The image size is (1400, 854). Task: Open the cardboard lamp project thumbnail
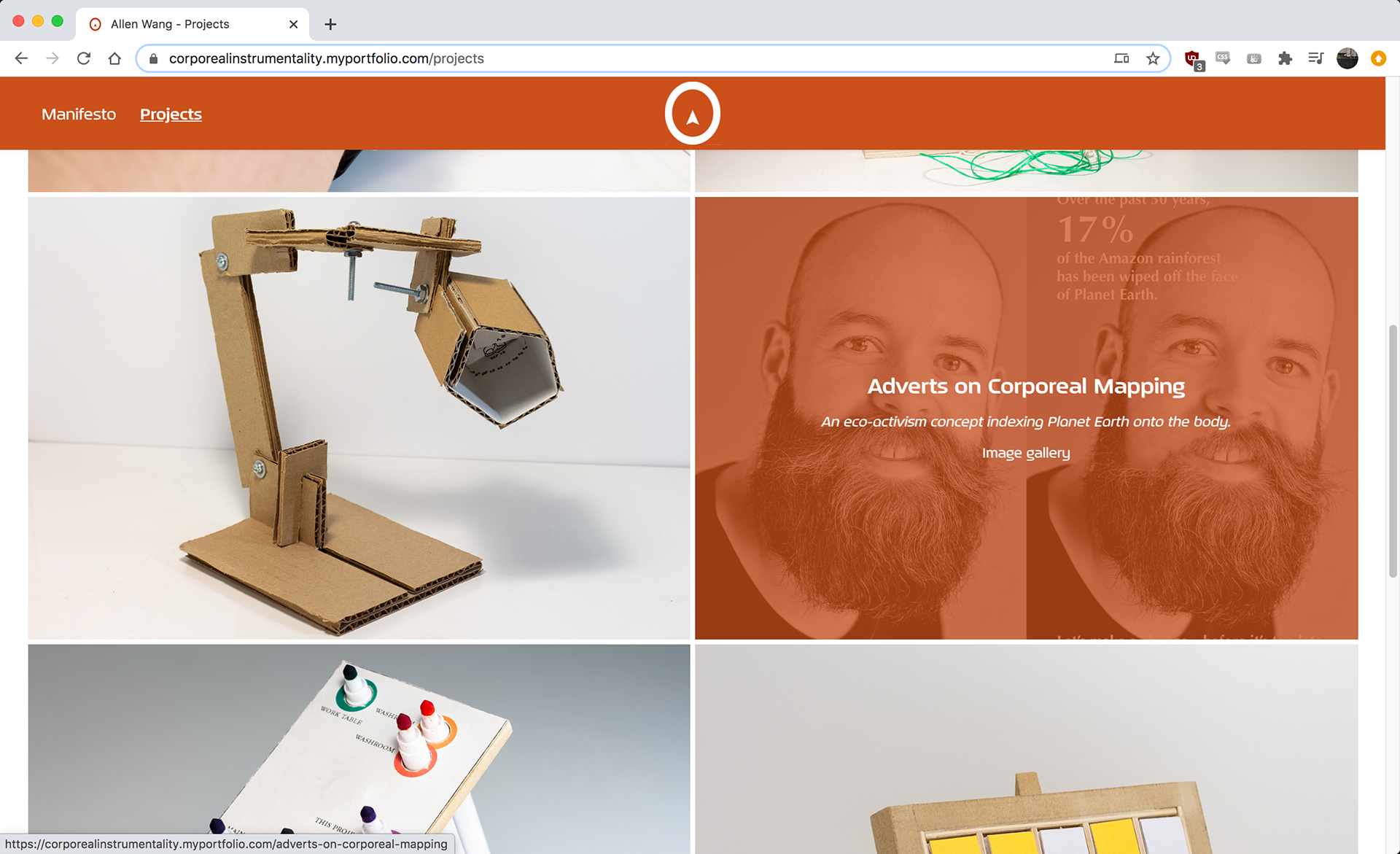359,418
